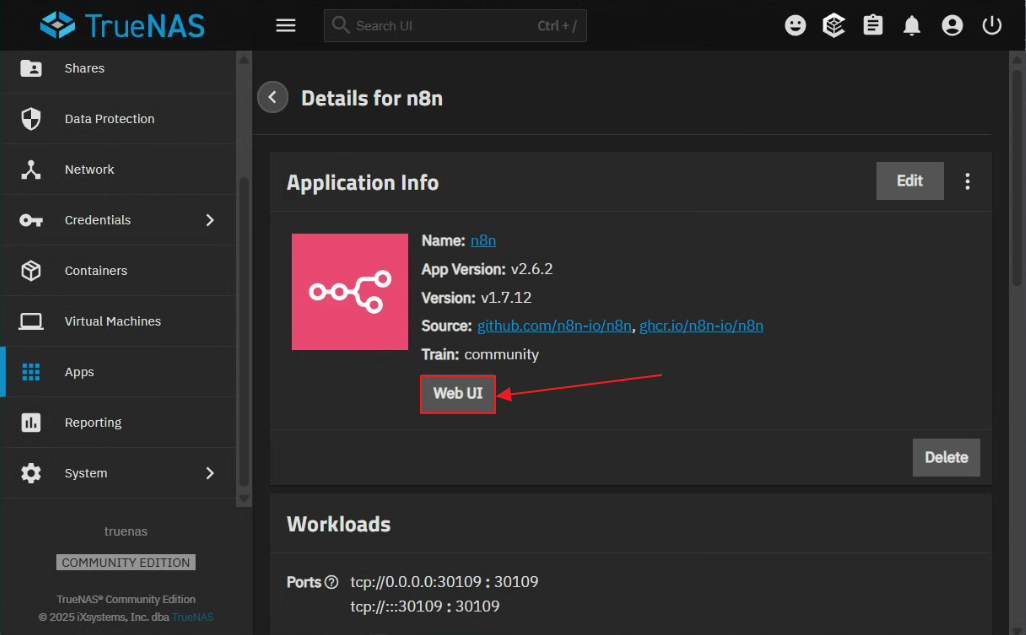
Task: Click the tcp://0.0.0.0:30109 port entry
Action: point(444,582)
